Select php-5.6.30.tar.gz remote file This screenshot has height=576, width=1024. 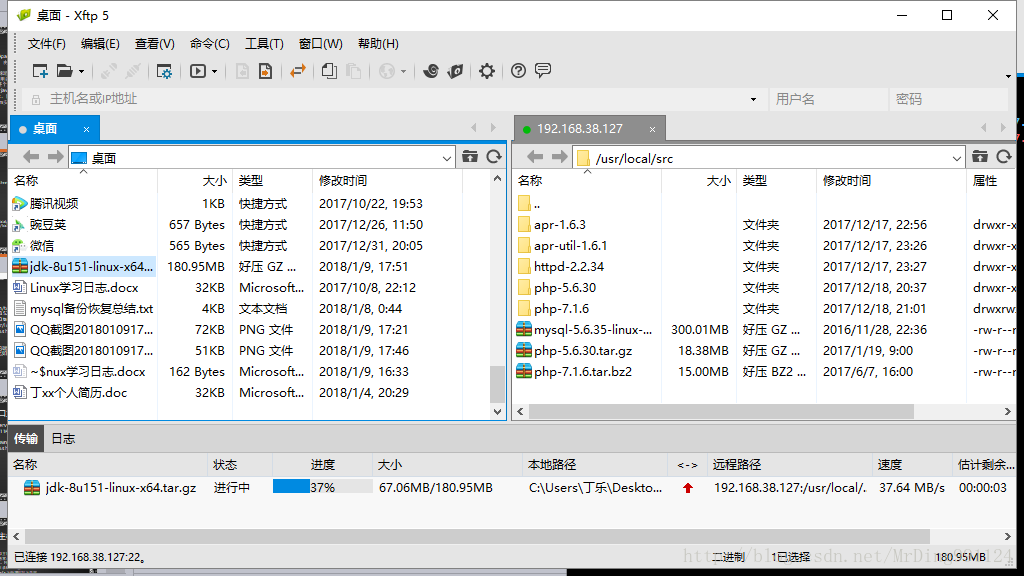pos(575,351)
